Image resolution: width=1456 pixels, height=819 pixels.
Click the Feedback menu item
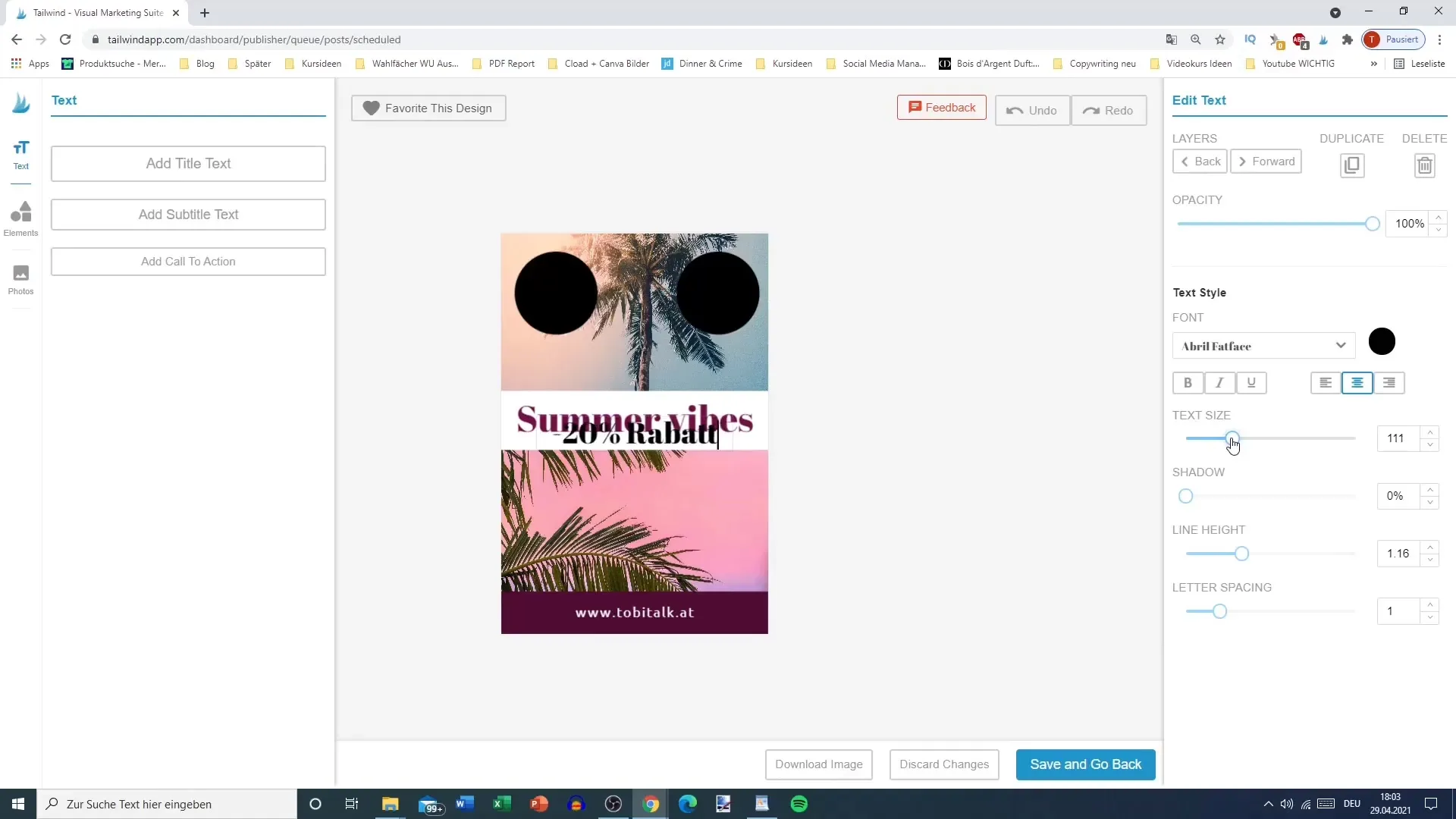click(941, 107)
